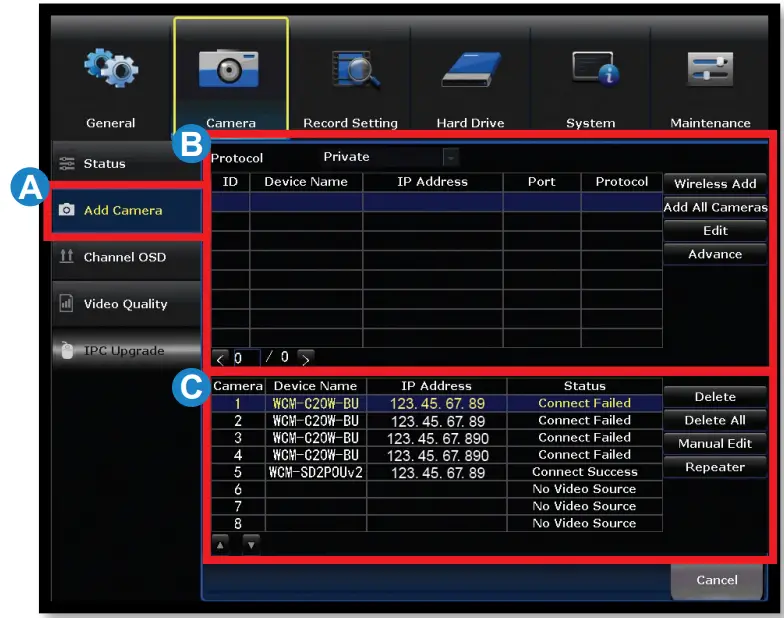Go to Status in the sidebar

[127, 163]
